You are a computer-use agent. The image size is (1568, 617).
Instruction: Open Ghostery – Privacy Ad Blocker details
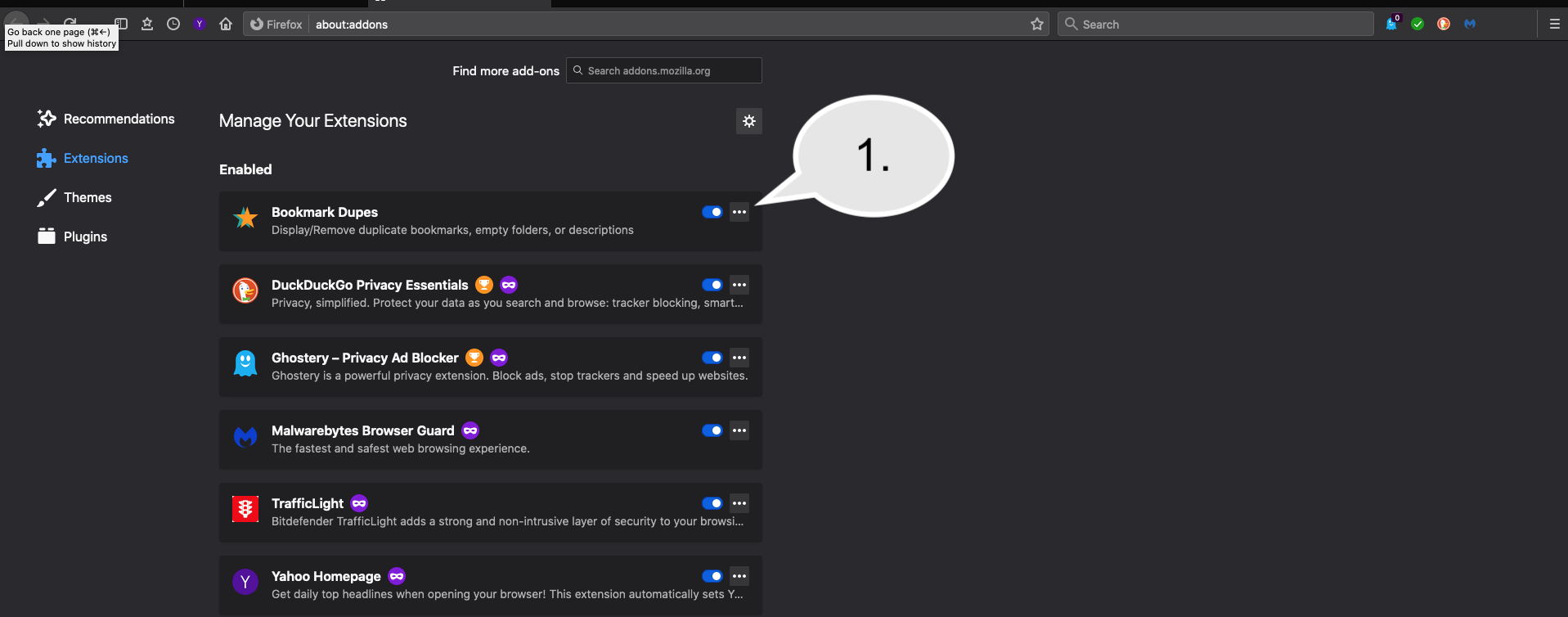[365, 358]
